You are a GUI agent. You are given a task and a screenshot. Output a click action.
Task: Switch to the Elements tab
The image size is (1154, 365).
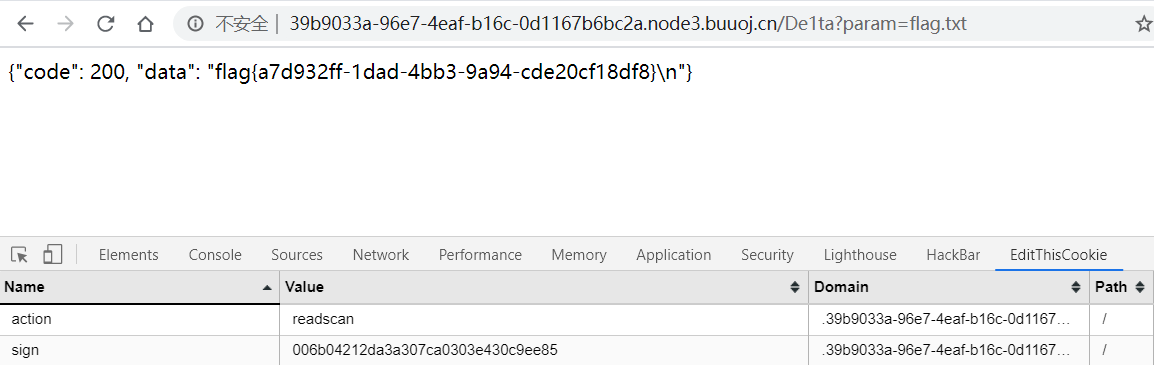click(x=129, y=255)
